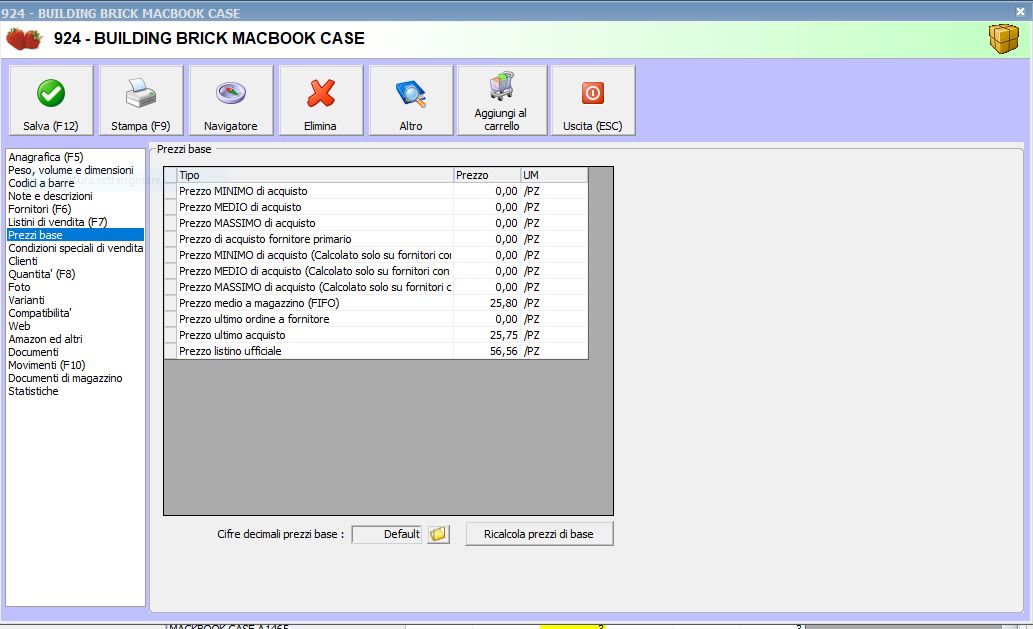Open Codici a barre section
Image resolution: width=1033 pixels, height=629 pixels.
pyautogui.click(x=41, y=183)
